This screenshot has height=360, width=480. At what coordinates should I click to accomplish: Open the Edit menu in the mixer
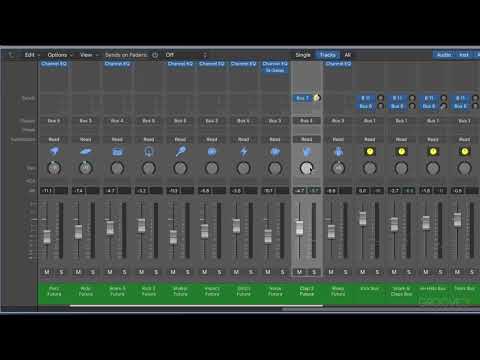click(x=32, y=55)
